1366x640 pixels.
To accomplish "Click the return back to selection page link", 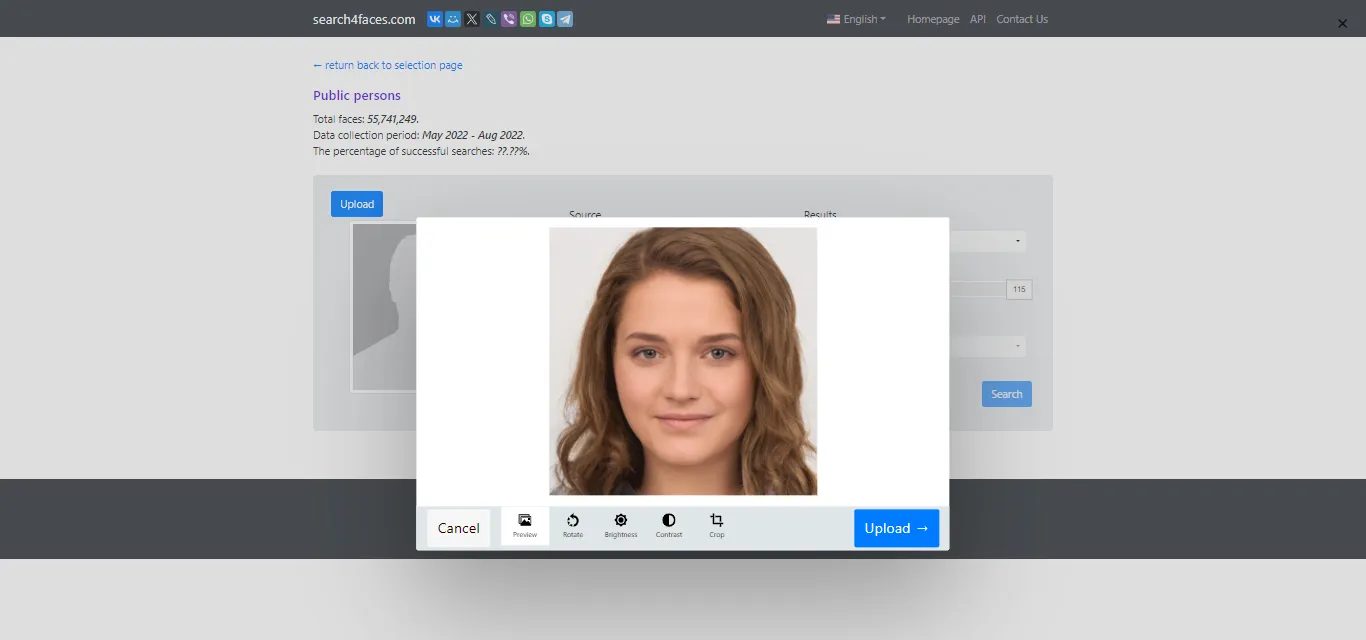I will pos(388,65).
